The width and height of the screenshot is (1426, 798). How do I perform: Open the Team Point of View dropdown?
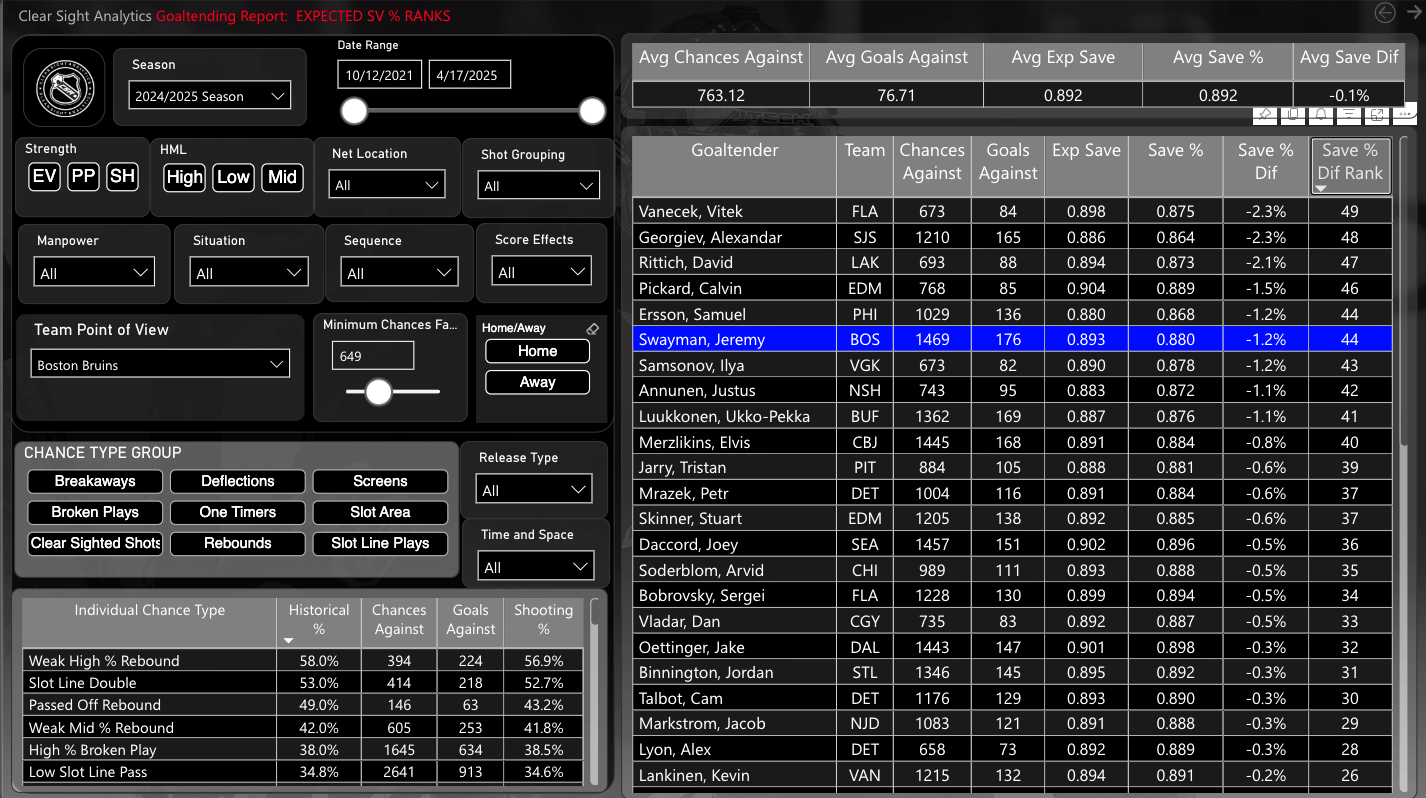click(x=160, y=364)
